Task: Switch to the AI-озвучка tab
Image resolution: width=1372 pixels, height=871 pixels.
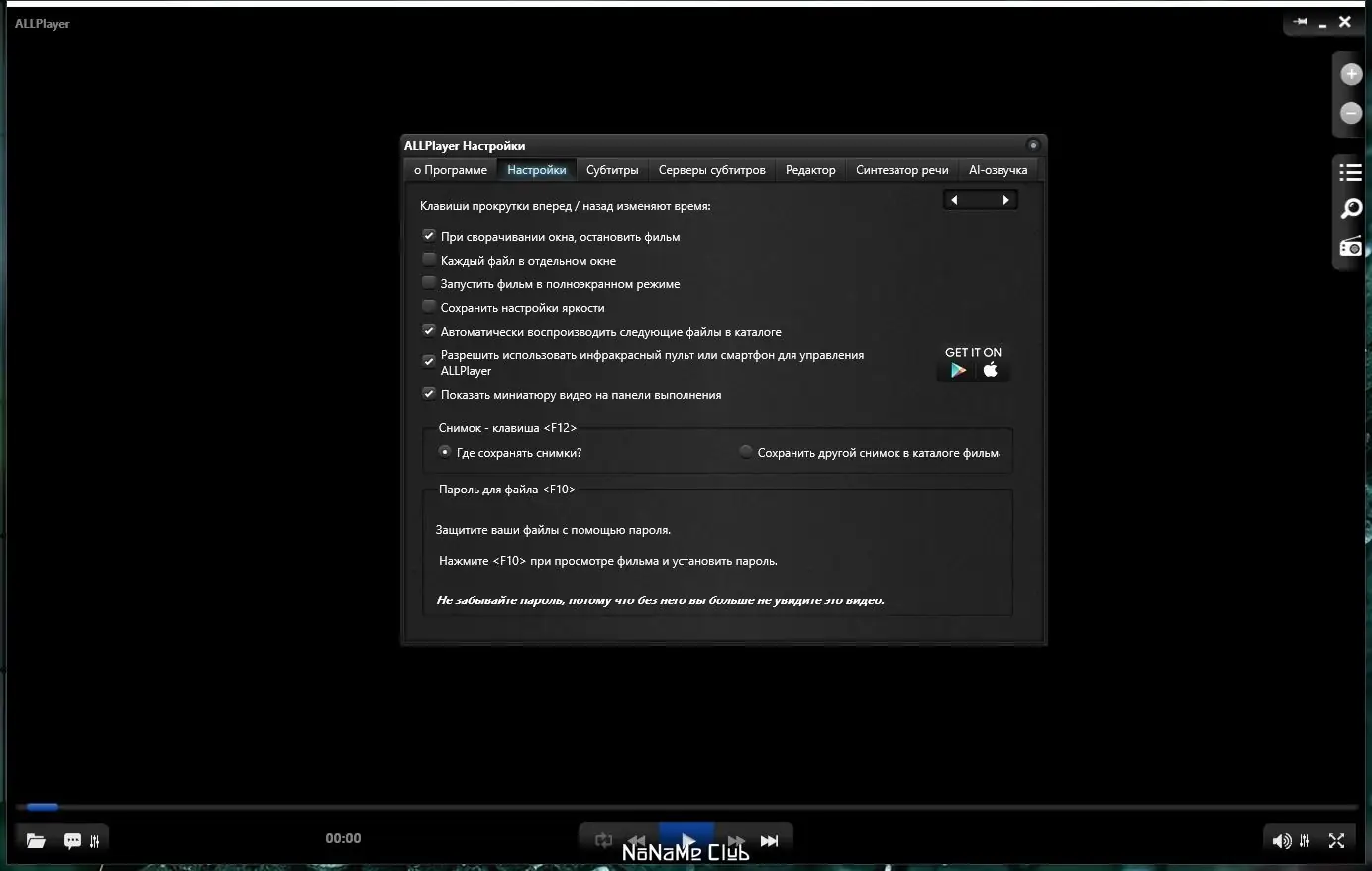Action: coord(999,170)
